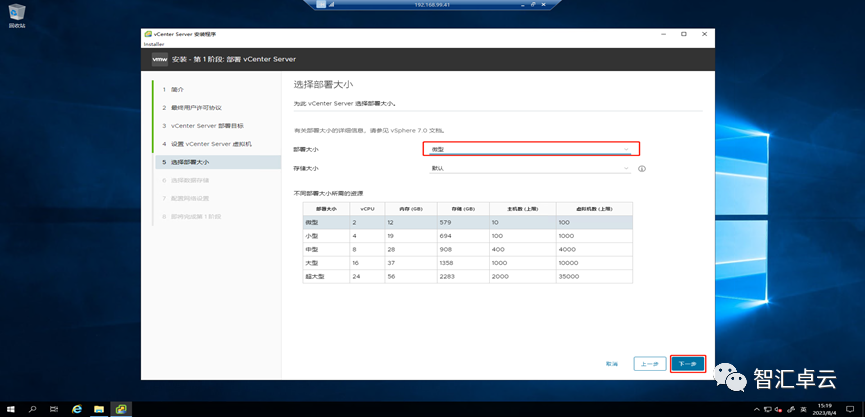Select the 微型 row label in table
This screenshot has height=417, width=865.
[x=311, y=222]
